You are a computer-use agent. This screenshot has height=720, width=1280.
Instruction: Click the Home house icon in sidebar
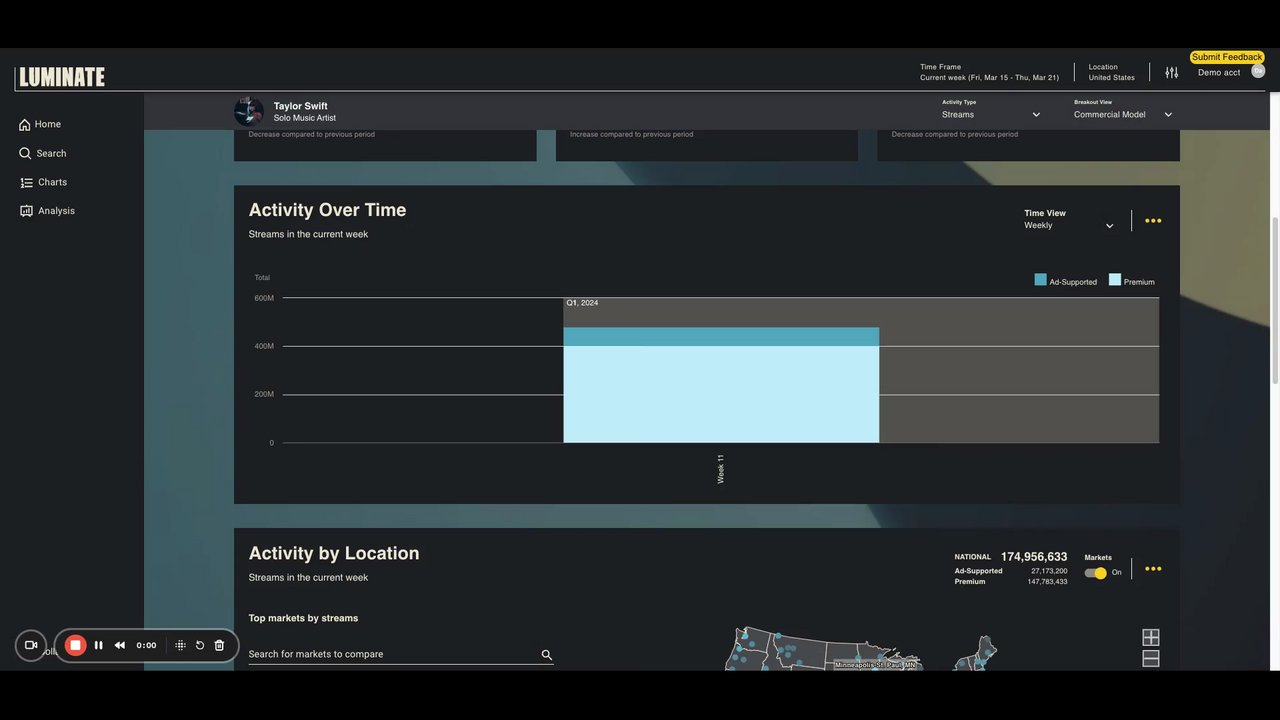click(x=25, y=125)
